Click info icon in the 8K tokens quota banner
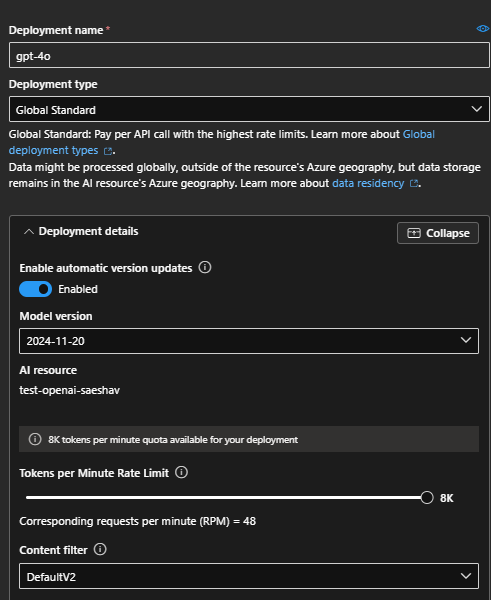 [35, 439]
